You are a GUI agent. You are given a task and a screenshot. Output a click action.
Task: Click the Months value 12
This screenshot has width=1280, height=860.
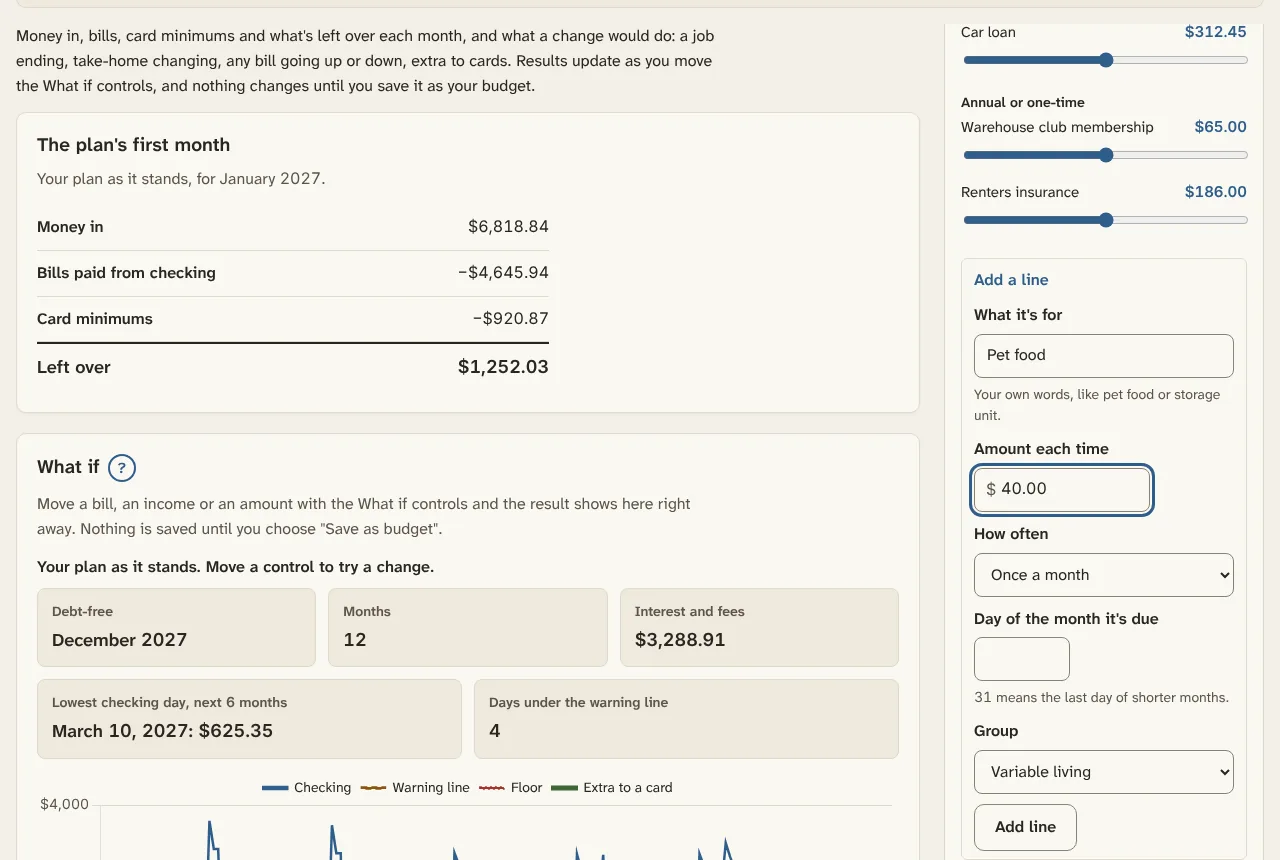[355, 640]
